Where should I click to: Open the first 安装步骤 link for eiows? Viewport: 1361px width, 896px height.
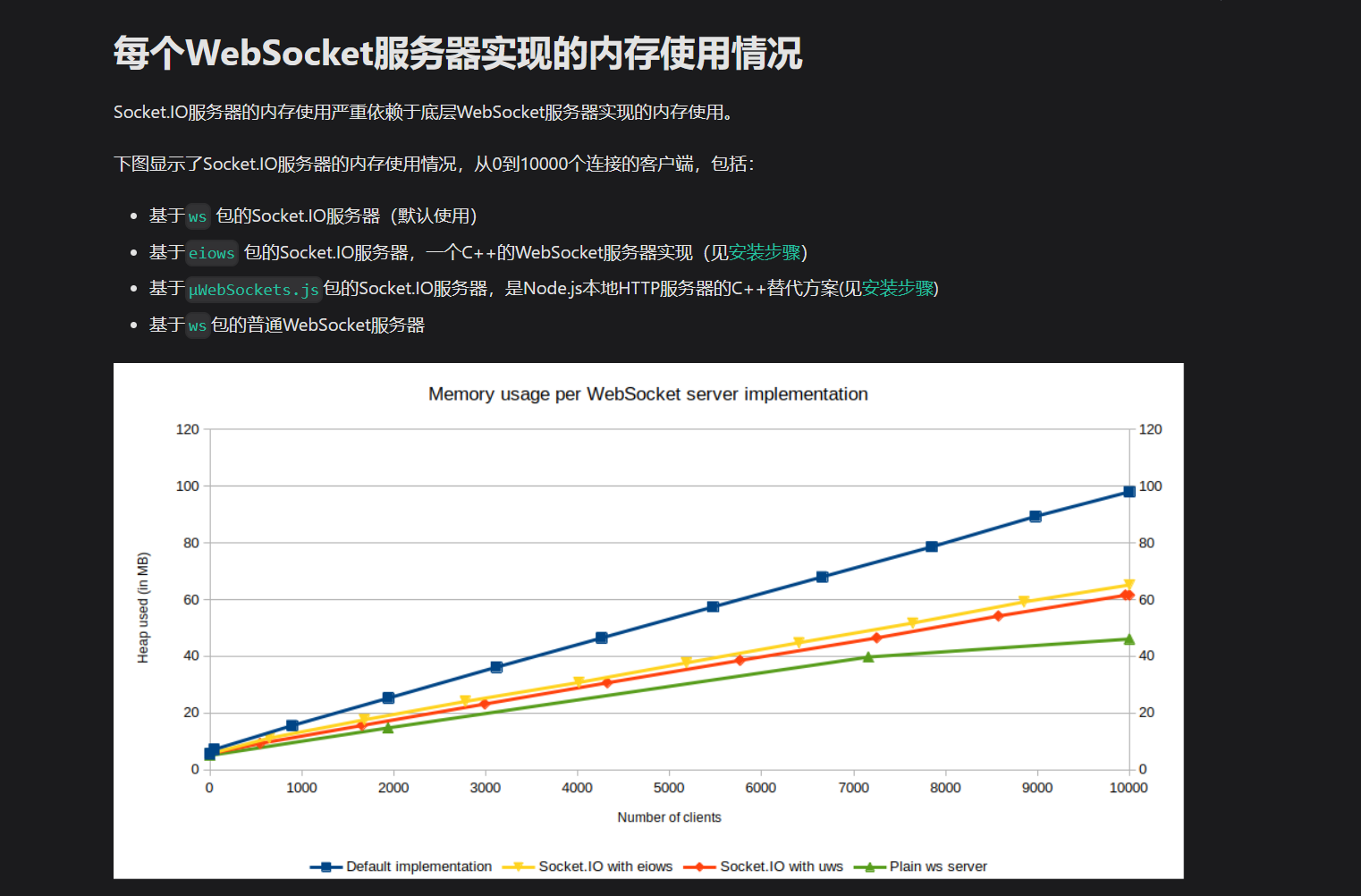tap(765, 253)
